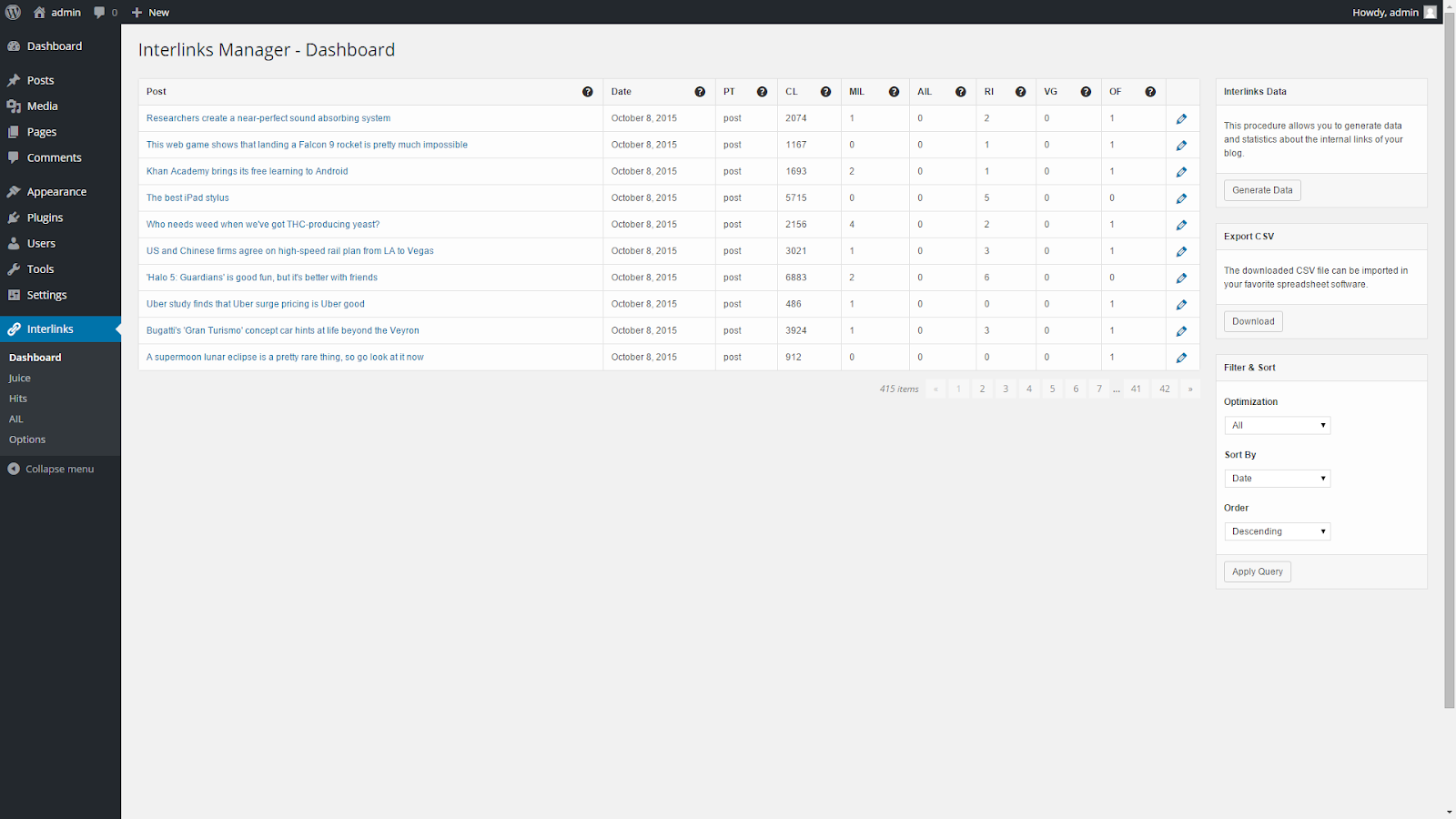Edit the high-speed rail plan post
This screenshot has height=819, width=1456.
pyautogui.click(x=1181, y=251)
